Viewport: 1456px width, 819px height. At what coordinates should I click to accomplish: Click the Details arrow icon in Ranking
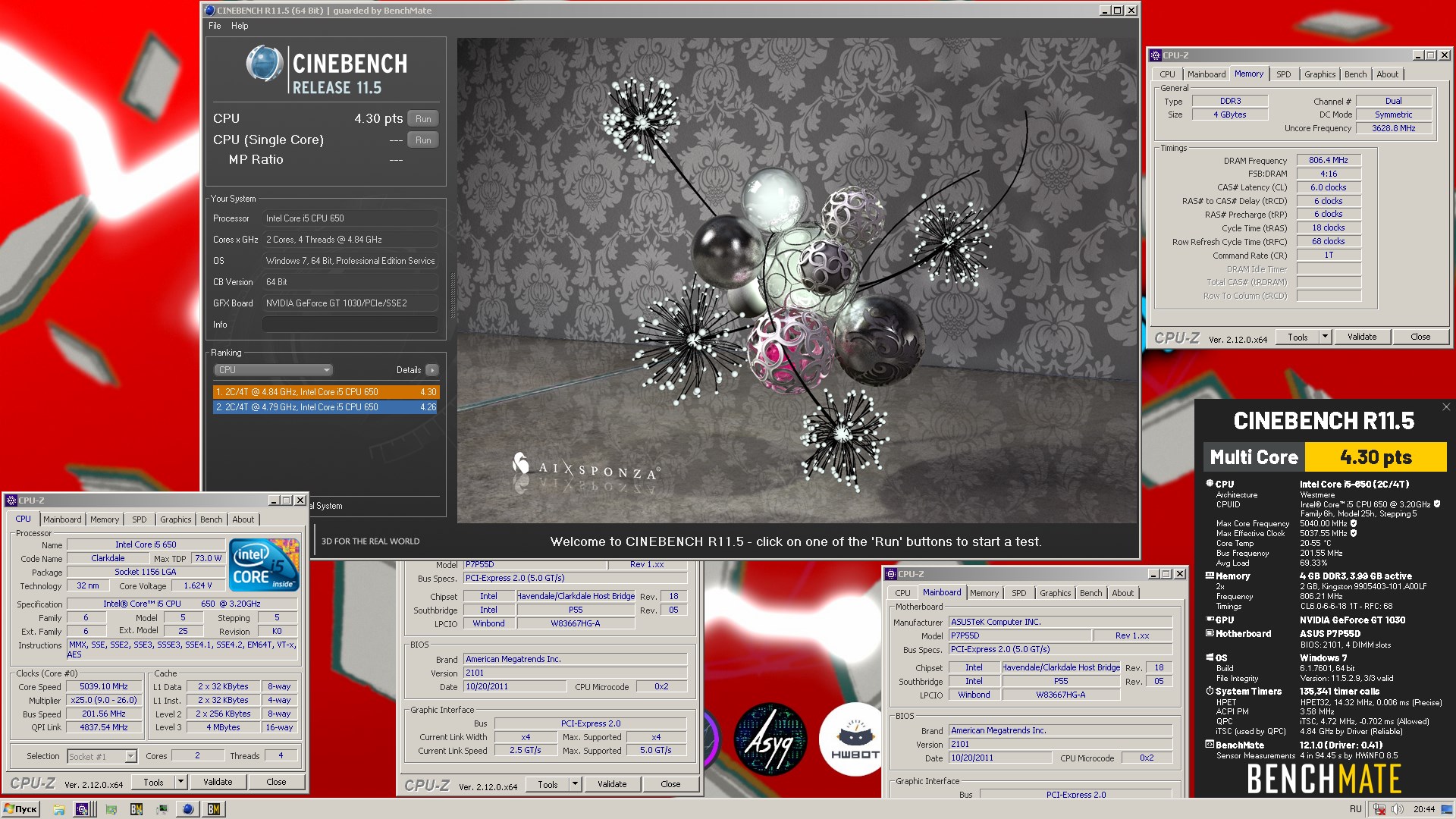pos(431,370)
